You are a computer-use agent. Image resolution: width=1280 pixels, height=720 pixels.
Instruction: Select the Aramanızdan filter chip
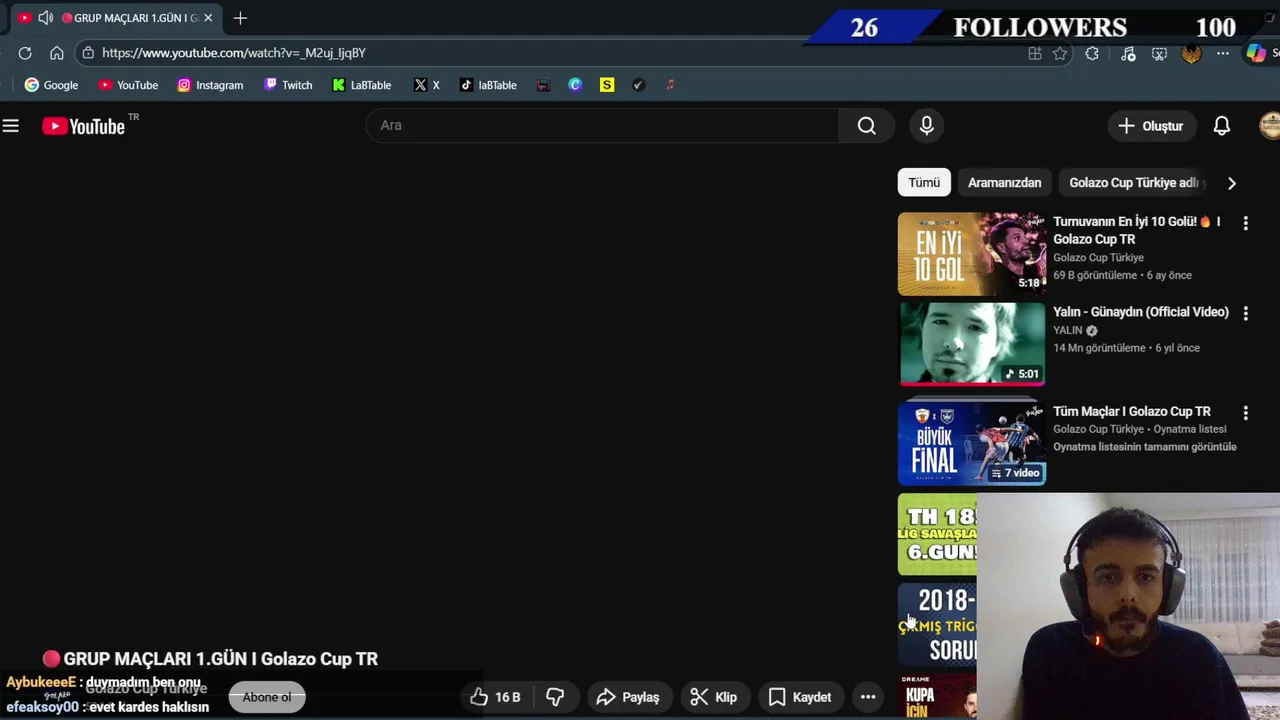tap(1004, 183)
